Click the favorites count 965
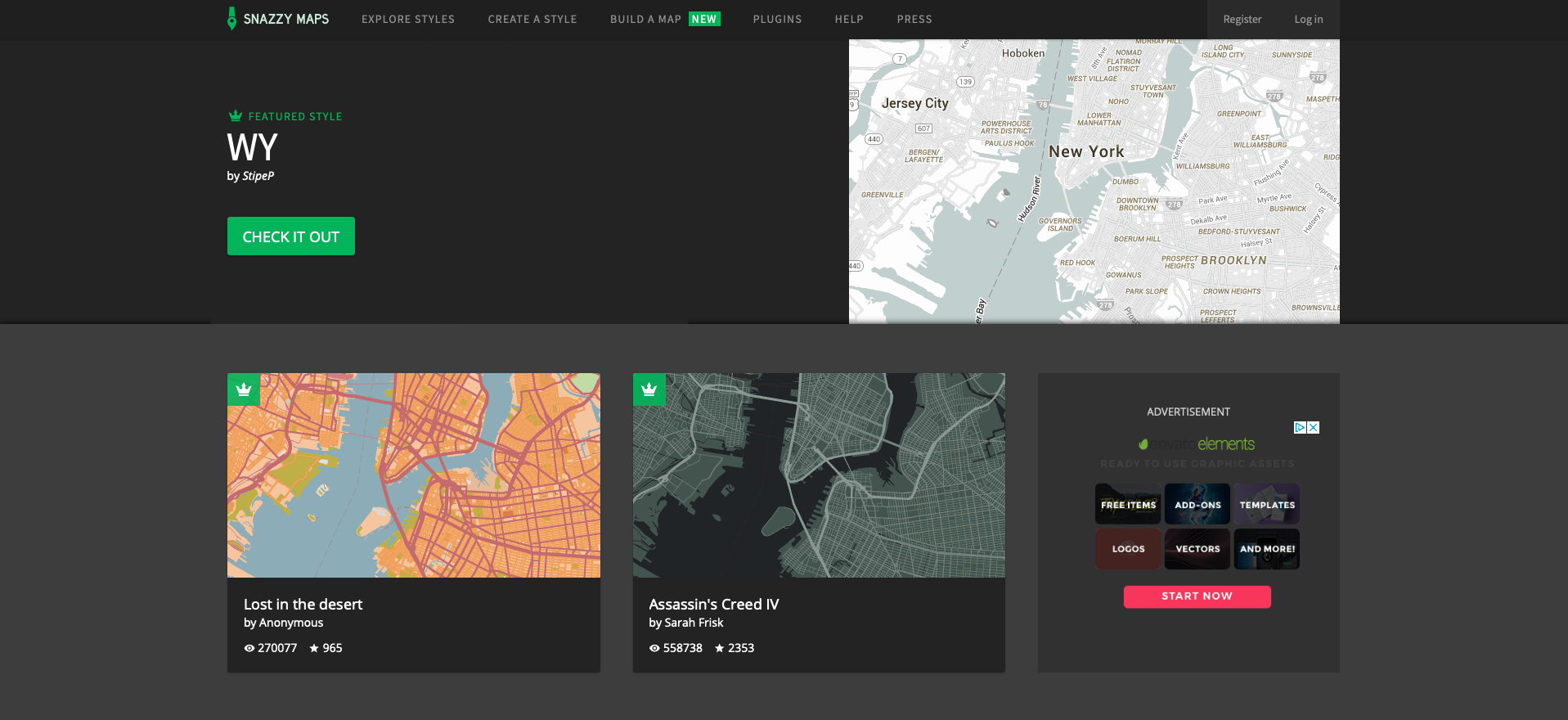Viewport: 1568px width, 720px height. pos(332,648)
